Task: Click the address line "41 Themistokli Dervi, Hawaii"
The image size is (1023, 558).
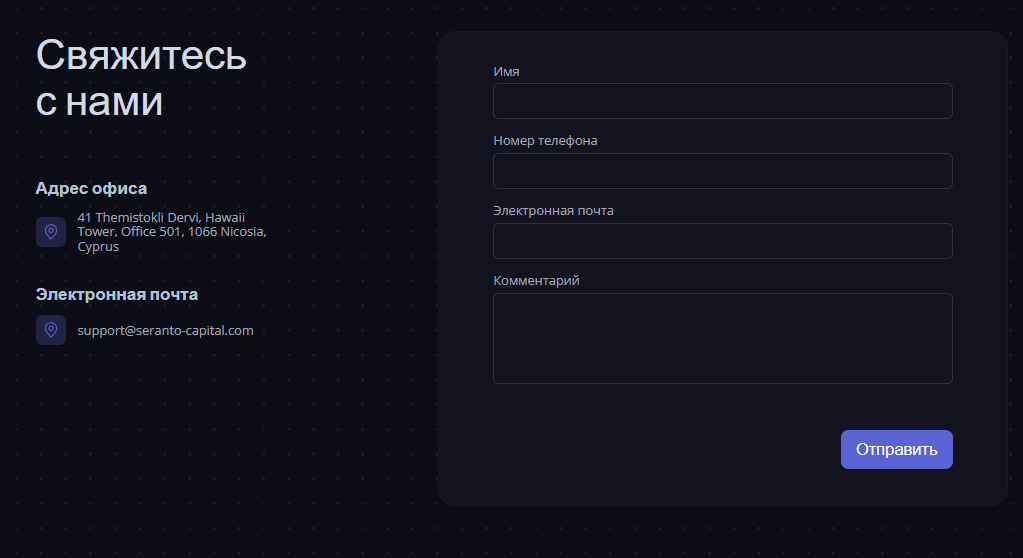Action: [161, 217]
